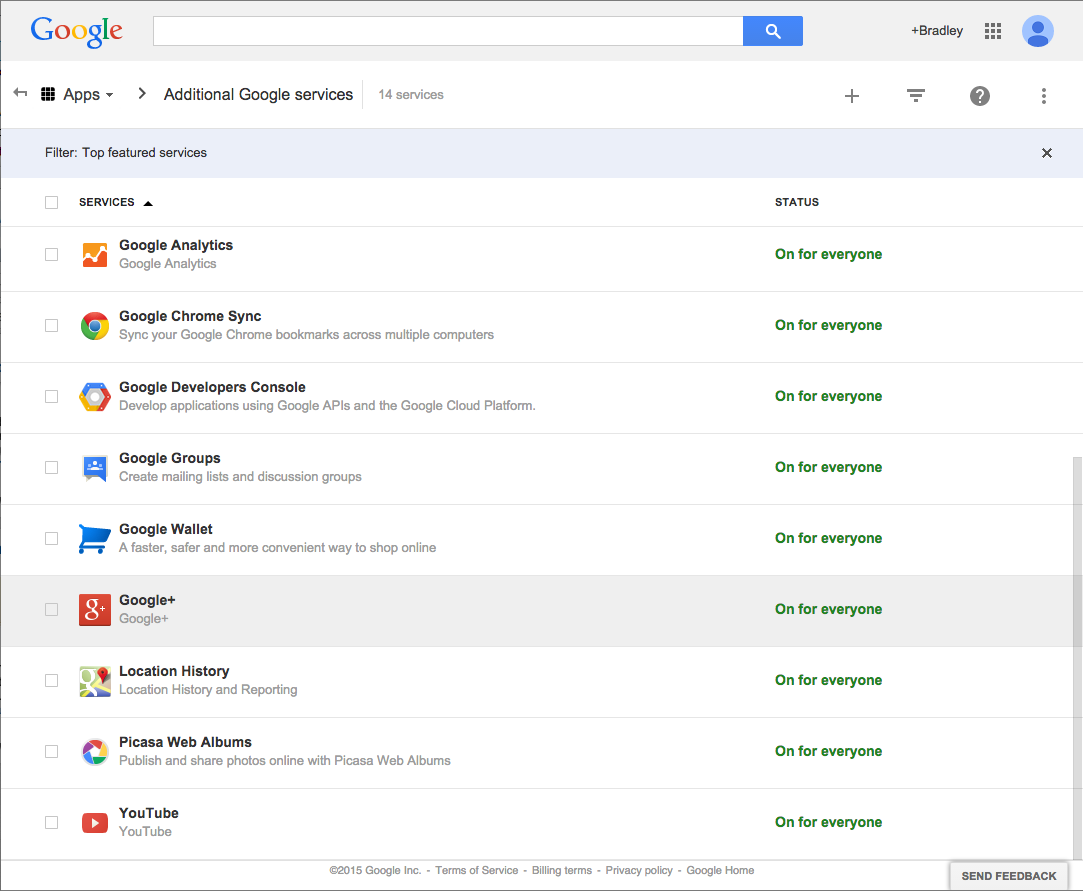1083x891 pixels.
Task: Select the Google Groups row checkbox
Action: pyautogui.click(x=51, y=468)
